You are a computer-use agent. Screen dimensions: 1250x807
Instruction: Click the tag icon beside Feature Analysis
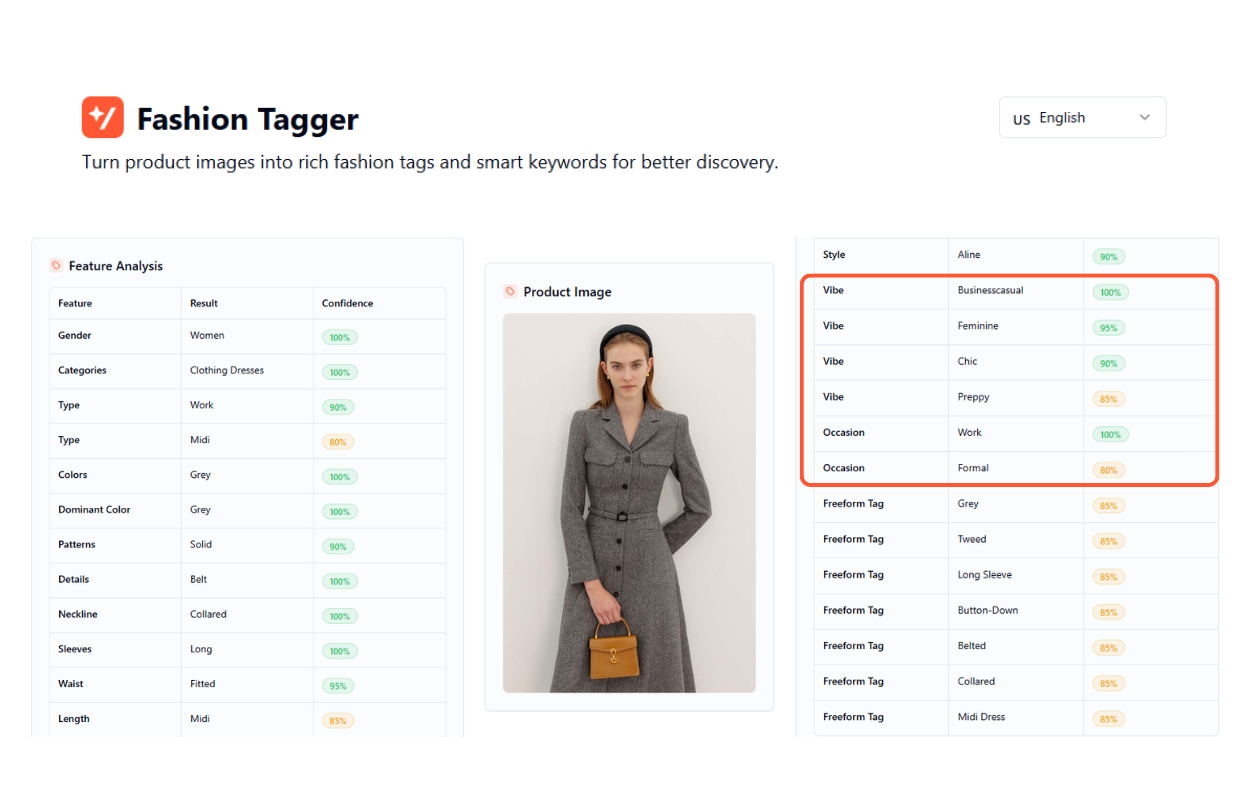(53, 265)
